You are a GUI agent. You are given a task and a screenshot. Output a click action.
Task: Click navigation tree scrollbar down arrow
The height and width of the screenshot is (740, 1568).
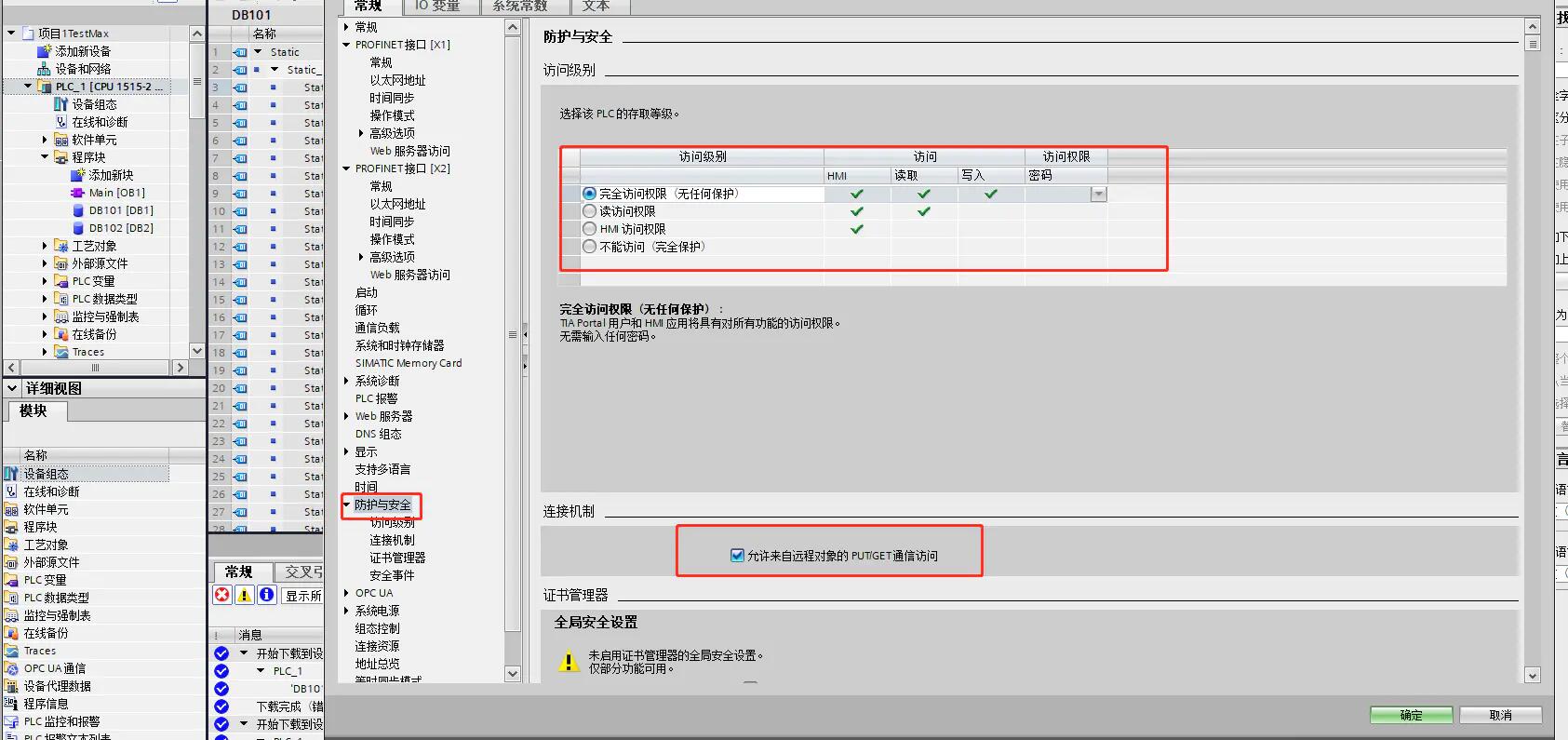[x=513, y=674]
